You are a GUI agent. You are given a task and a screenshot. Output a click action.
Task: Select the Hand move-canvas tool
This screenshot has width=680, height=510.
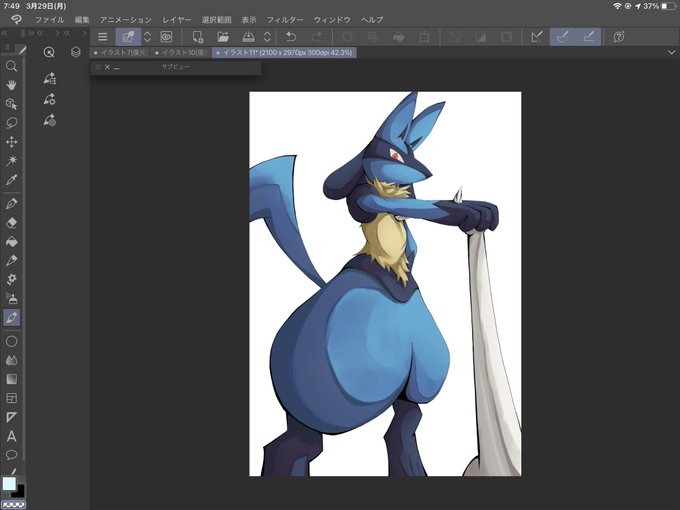12,85
